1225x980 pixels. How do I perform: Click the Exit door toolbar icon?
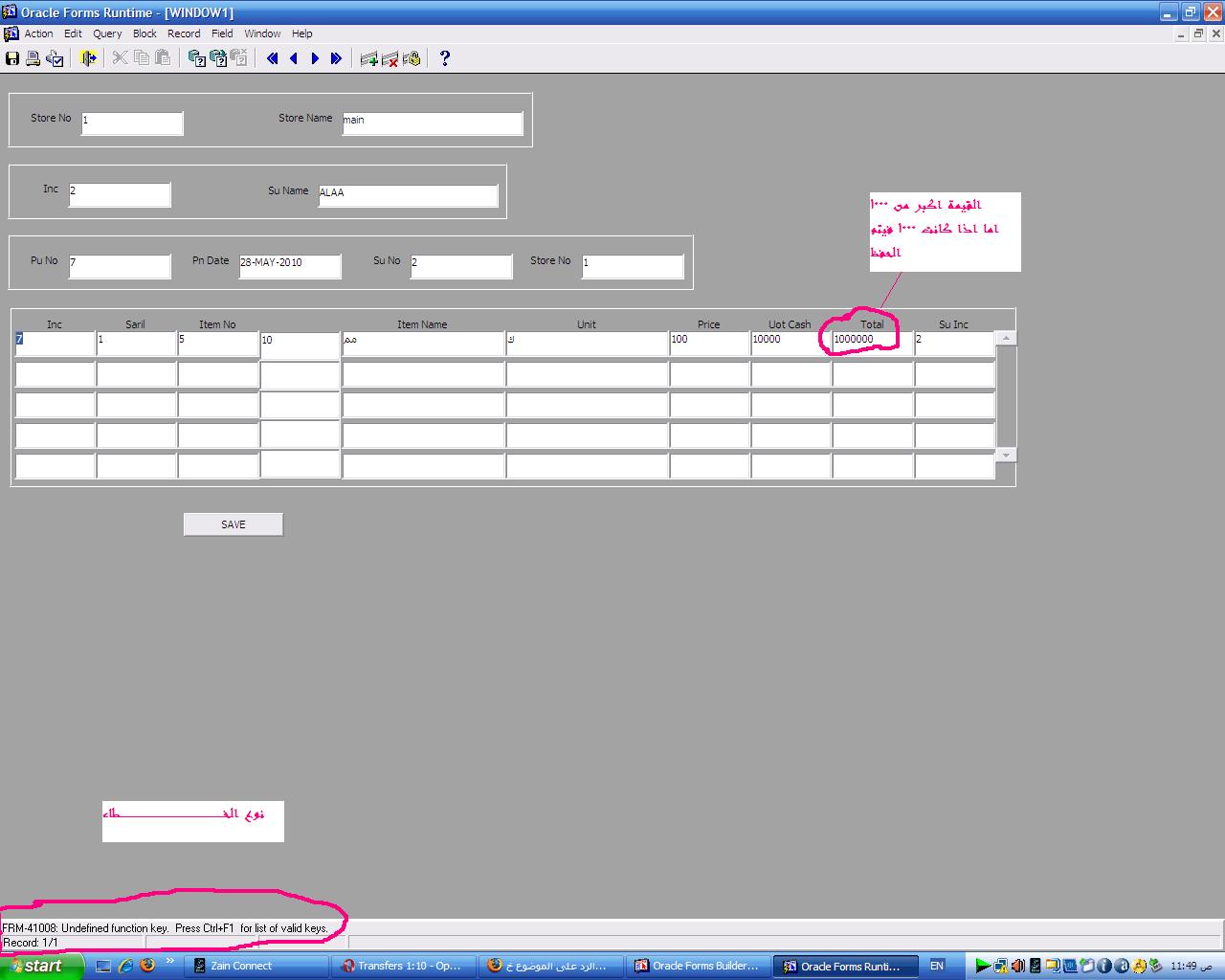tap(88, 58)
